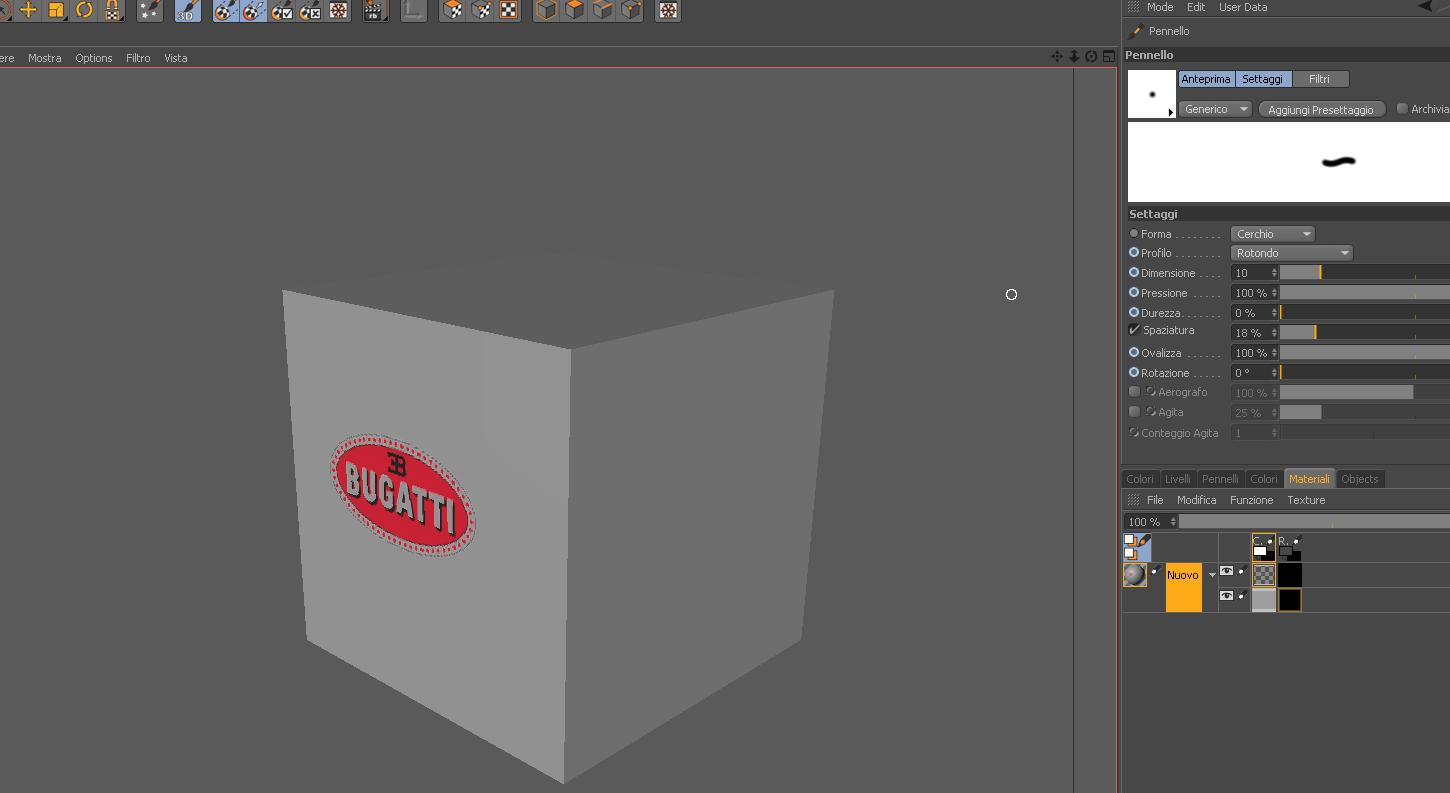Adjust the Pressione value stepper
Screen dimensions: 1450x793
[x=1274, y=293]
